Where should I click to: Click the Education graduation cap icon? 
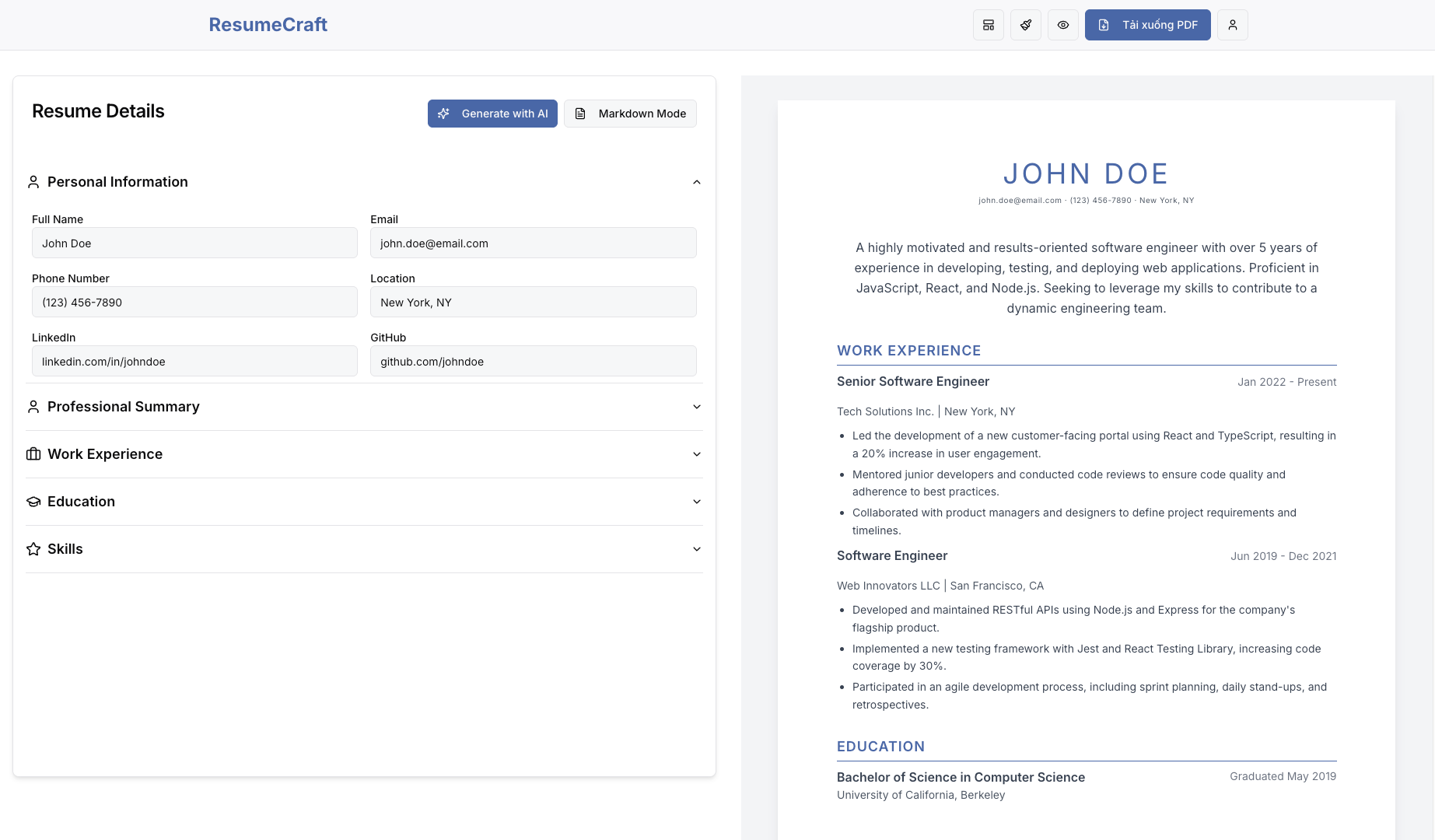point(33,502)
